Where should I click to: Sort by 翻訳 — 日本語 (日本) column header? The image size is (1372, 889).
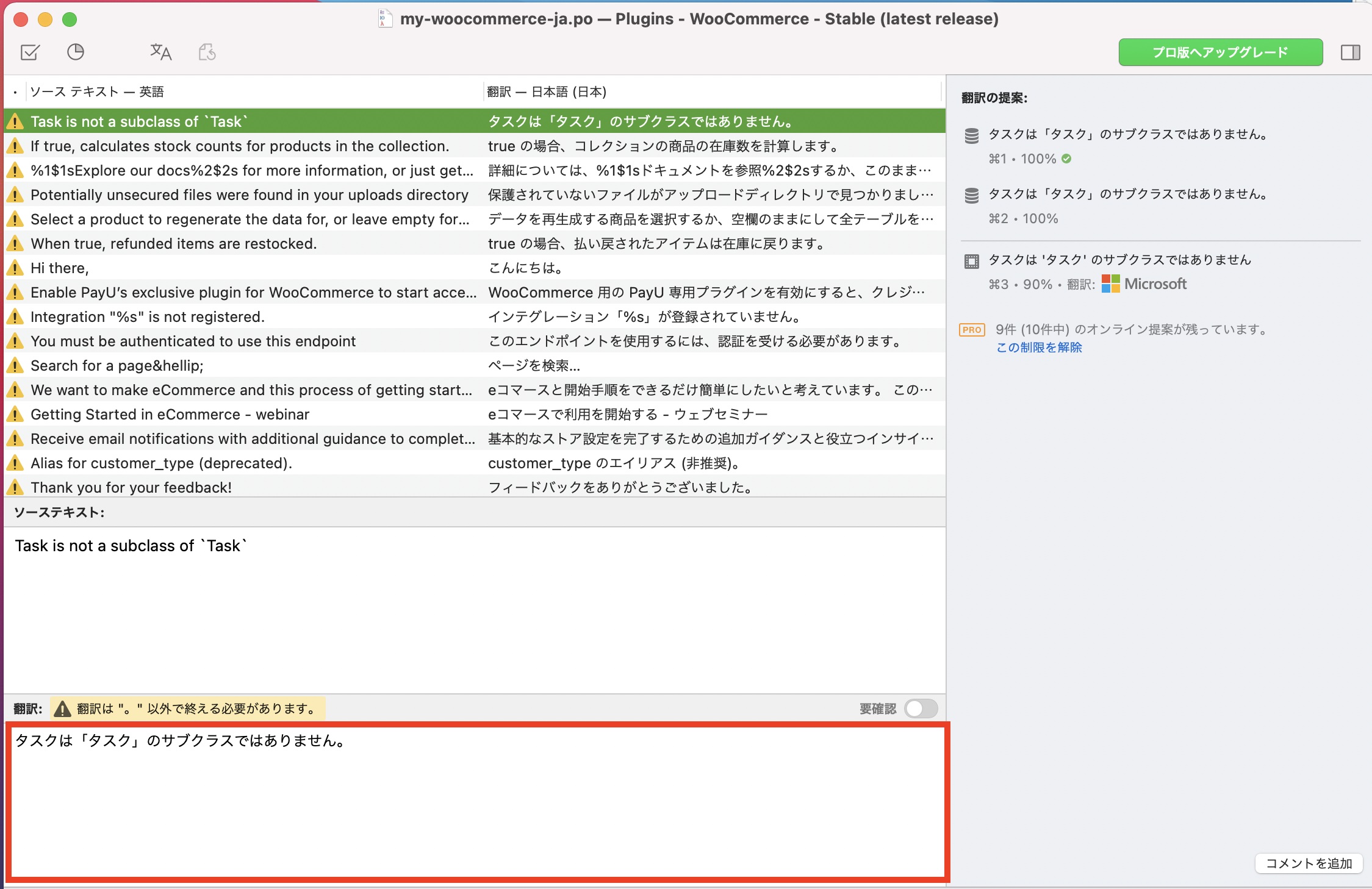(x=713, y=91)
